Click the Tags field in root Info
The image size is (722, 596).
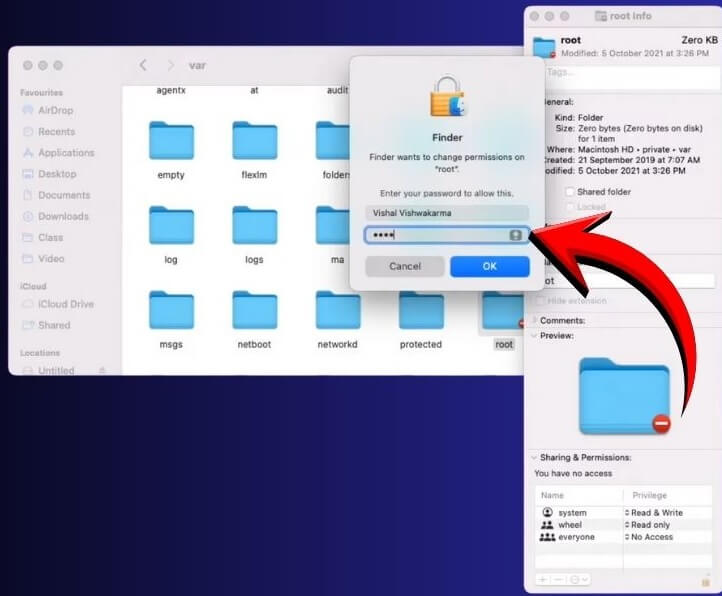point(632,76)
